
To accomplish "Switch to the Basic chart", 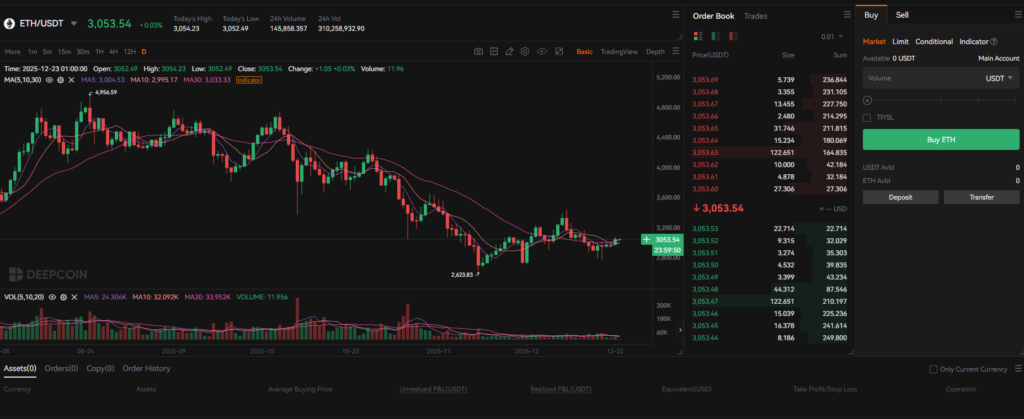I will (x=584, y=52).
